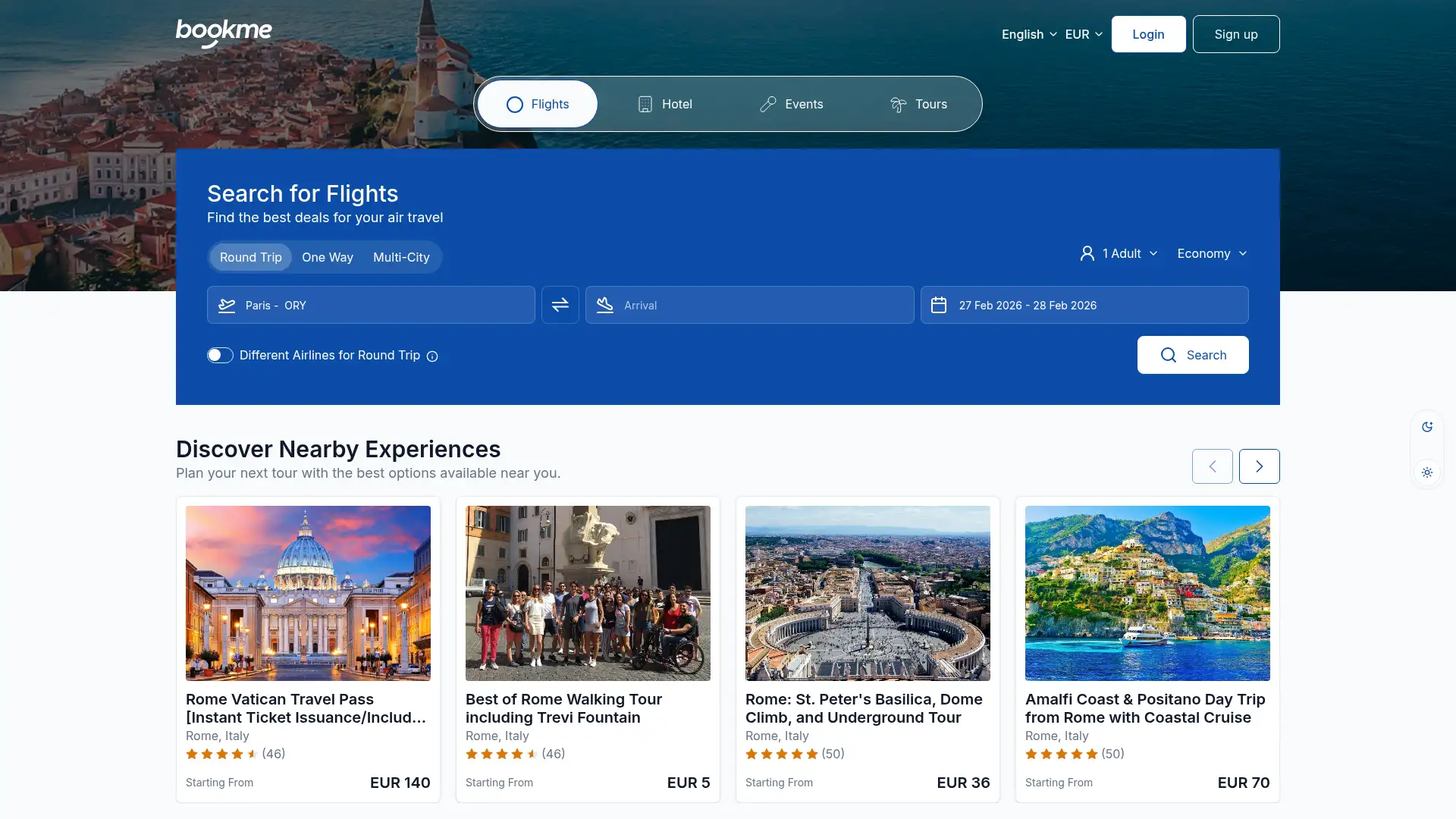Open the EUR currency dropdown

[x=1083, y=34]
